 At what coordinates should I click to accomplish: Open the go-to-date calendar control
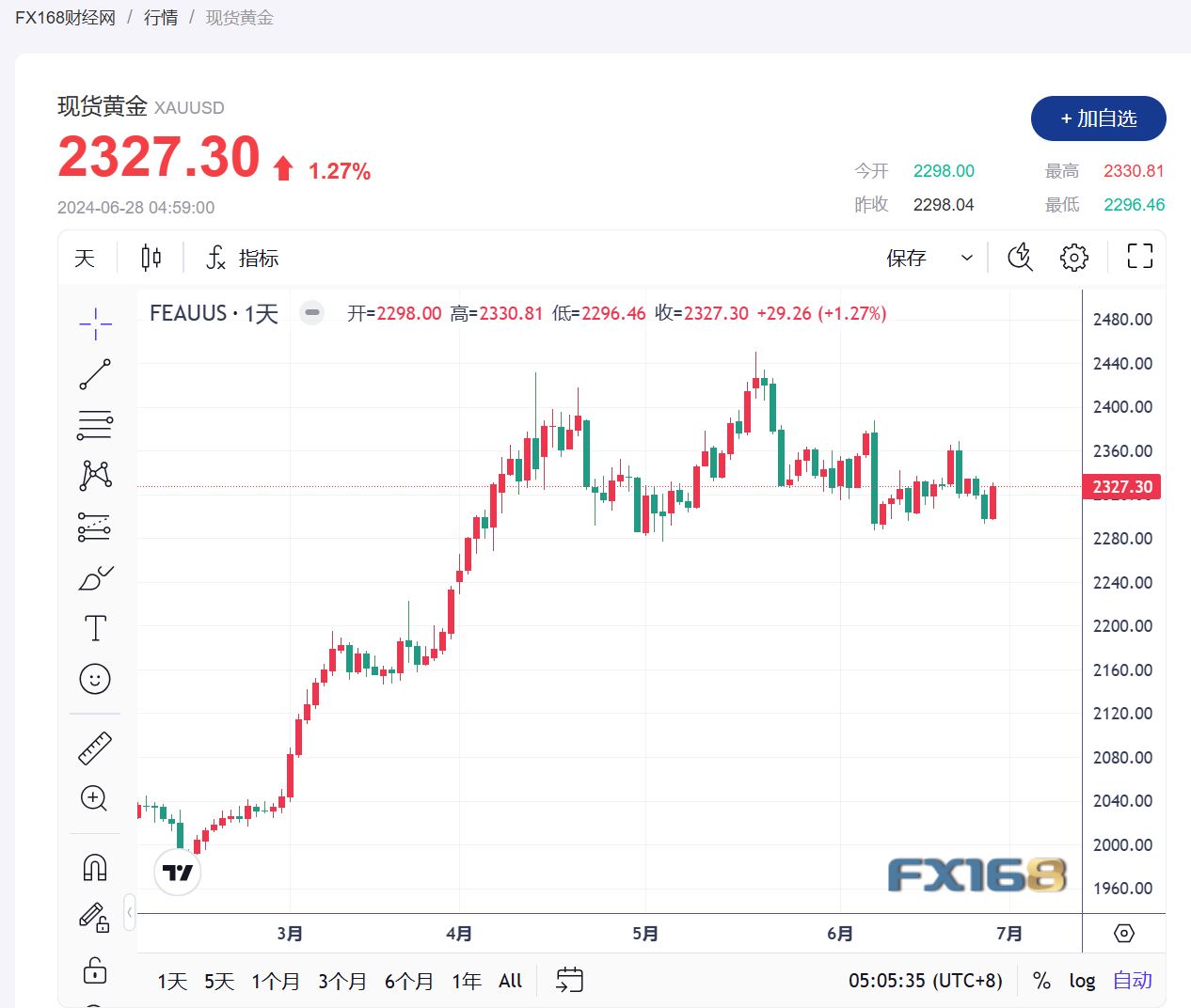click(x=569, y=980)
